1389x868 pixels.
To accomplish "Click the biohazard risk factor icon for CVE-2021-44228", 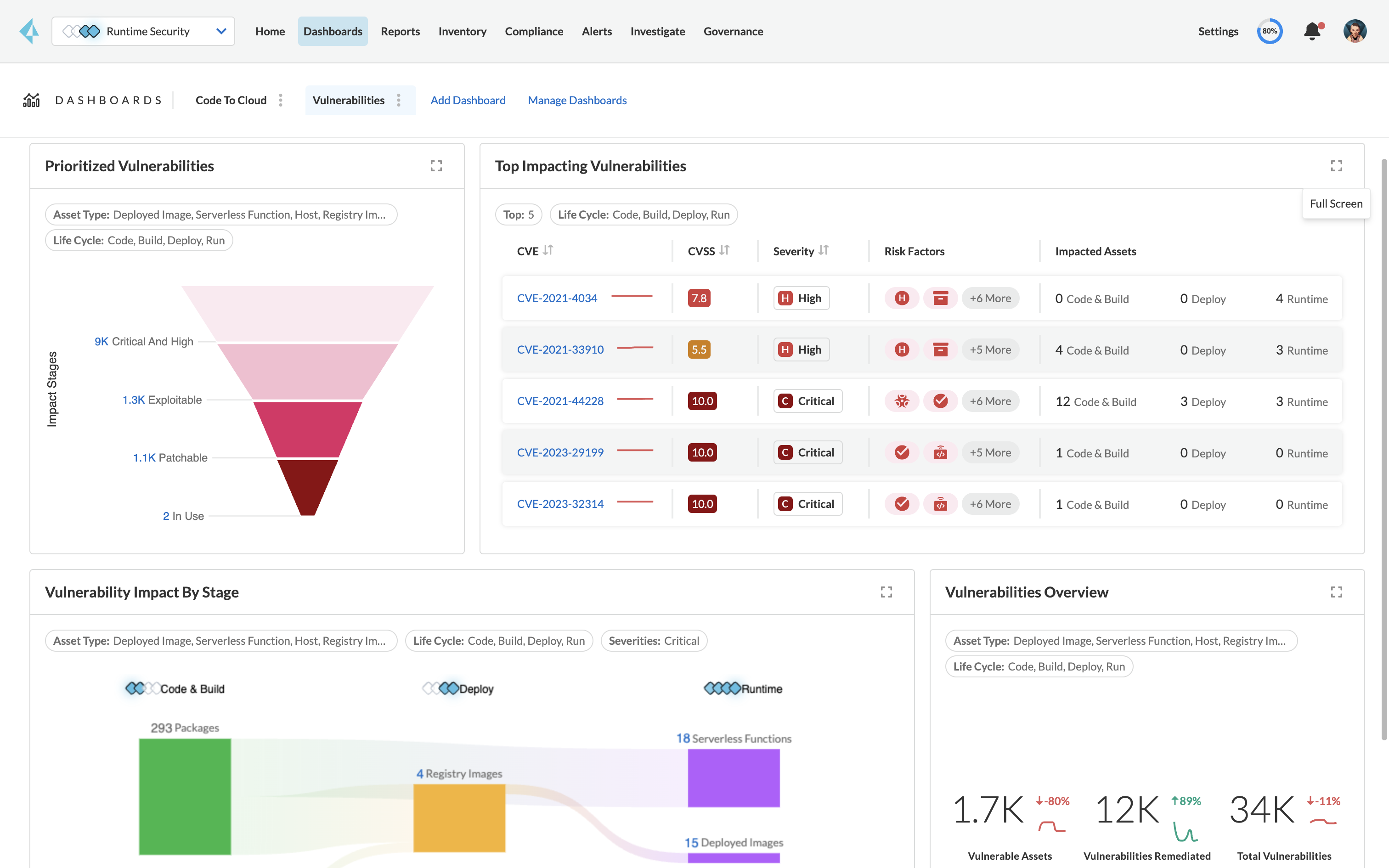I will click(x=902, y=400).
